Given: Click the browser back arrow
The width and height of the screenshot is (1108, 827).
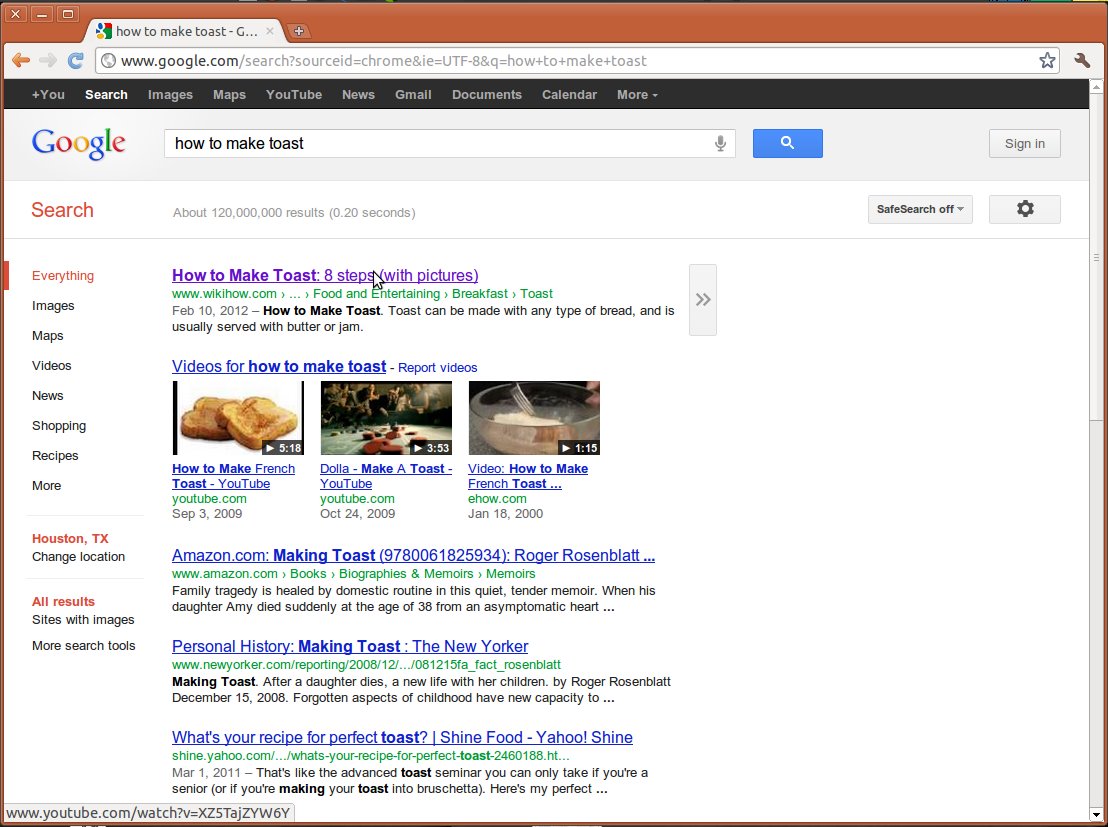Looking at the screenshot, I should coord(20,60).
